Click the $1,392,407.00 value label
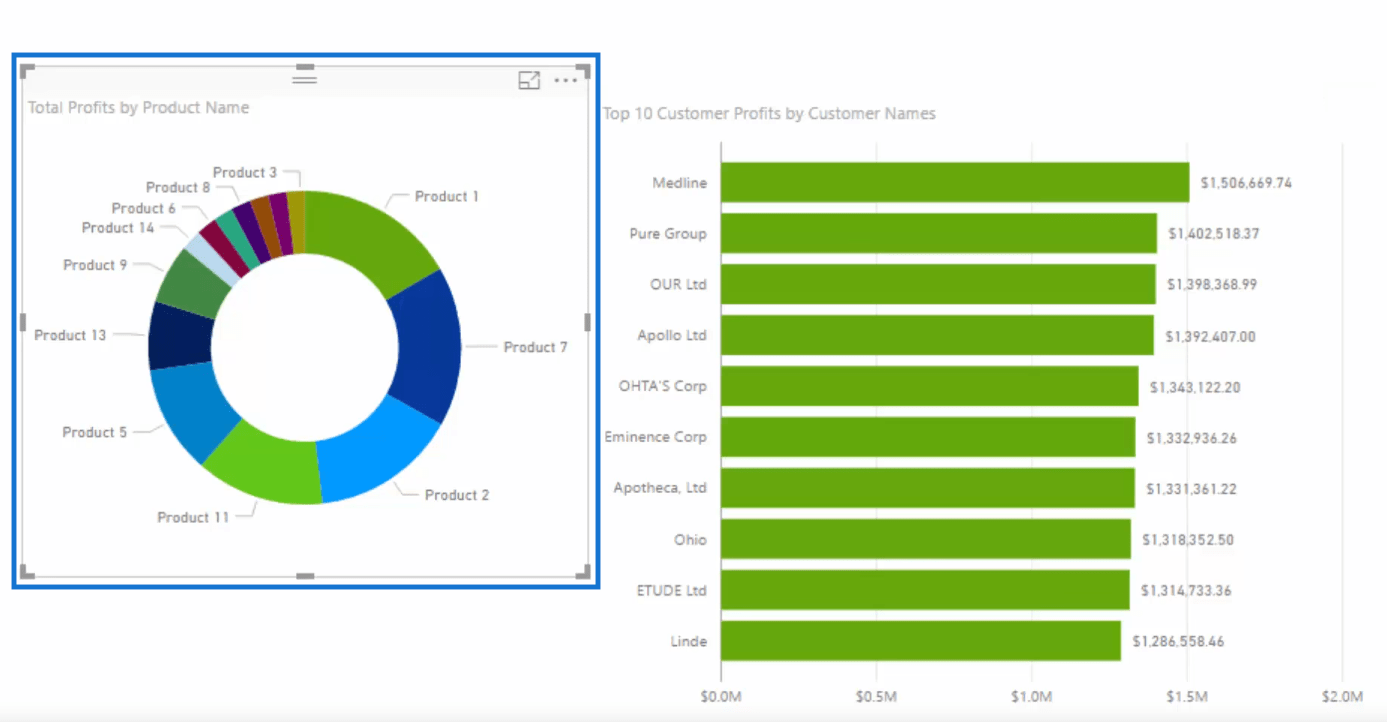The width and height of the screenshot is (1387, 722). coord(1210,336)
